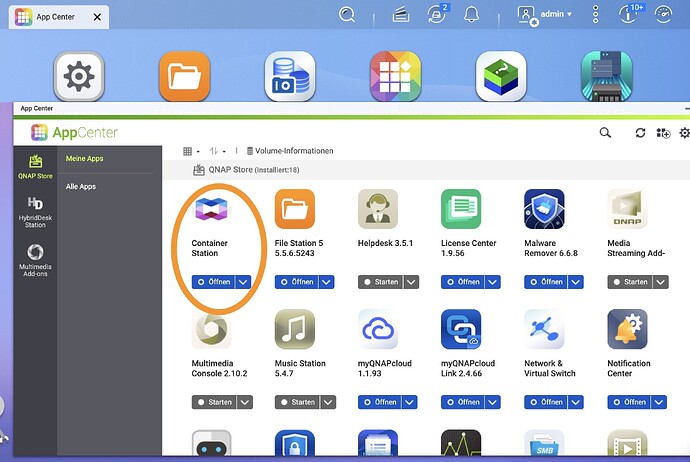Open Volume-Informationen
The height and width of the screenshot is (462, 690).
(290, 151)
